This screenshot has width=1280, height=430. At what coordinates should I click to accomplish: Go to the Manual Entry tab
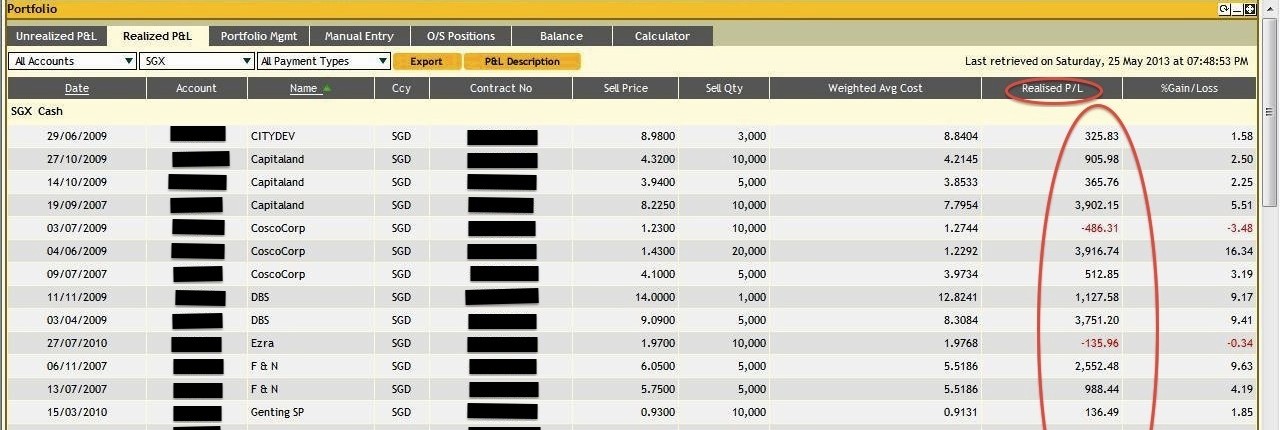tap(359, 36)
